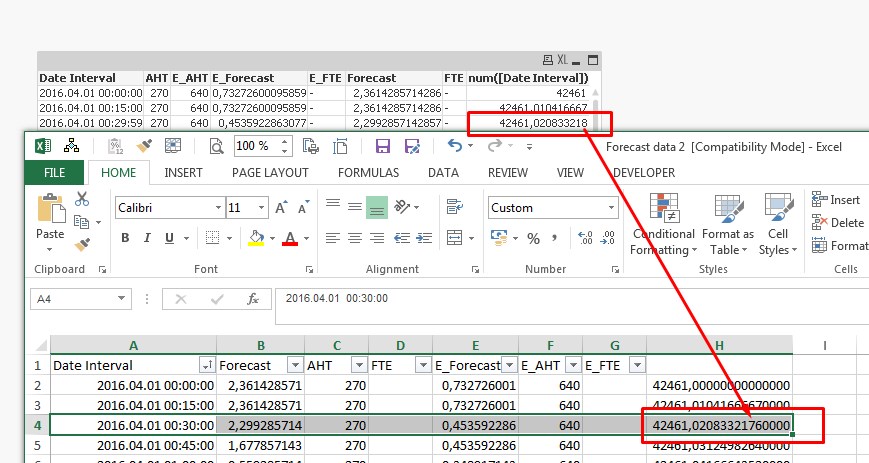Click the Paste button
The width and height of the screenshot is (869, 463).
point(50,225)
